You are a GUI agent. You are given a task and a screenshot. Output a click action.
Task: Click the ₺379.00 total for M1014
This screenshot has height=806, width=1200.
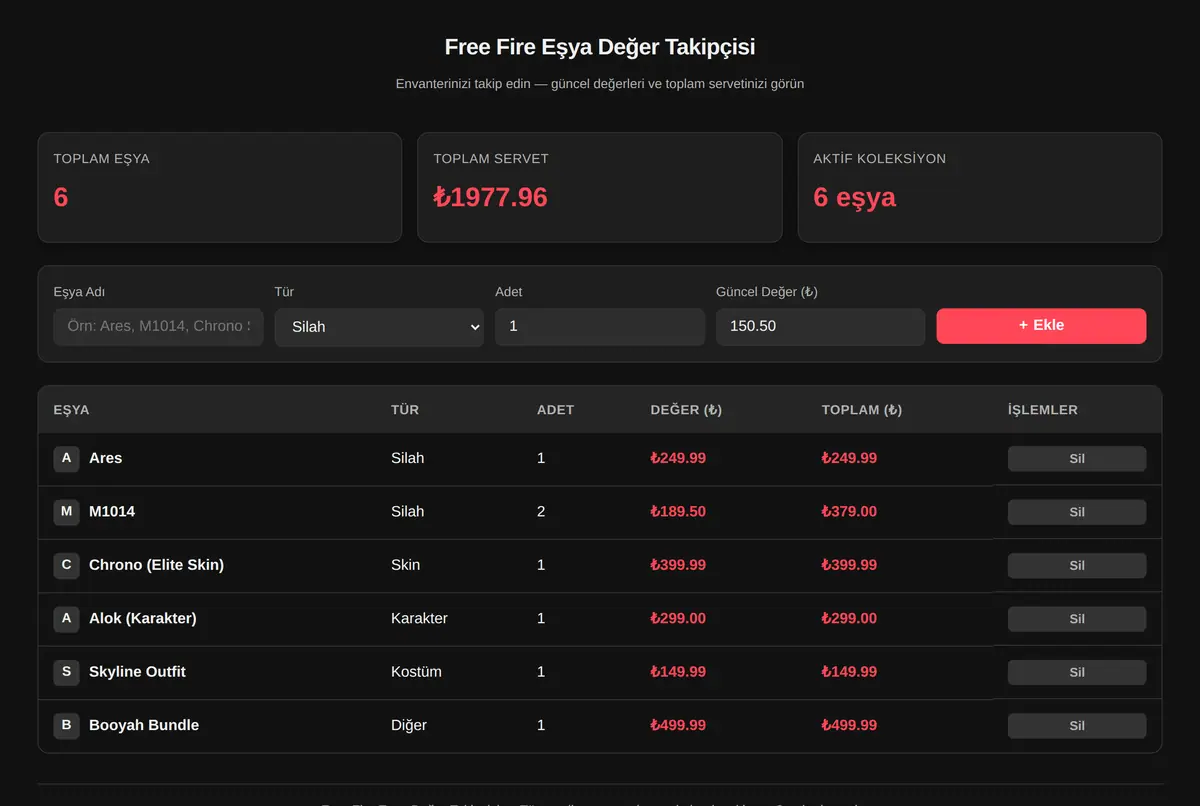click(x=849, y=511)
